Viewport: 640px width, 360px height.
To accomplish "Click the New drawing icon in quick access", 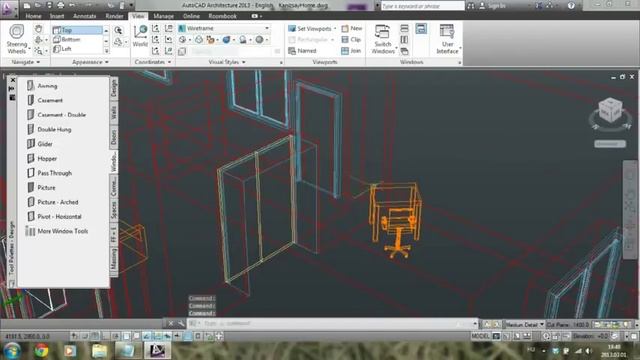I will [x=27, y=5].
